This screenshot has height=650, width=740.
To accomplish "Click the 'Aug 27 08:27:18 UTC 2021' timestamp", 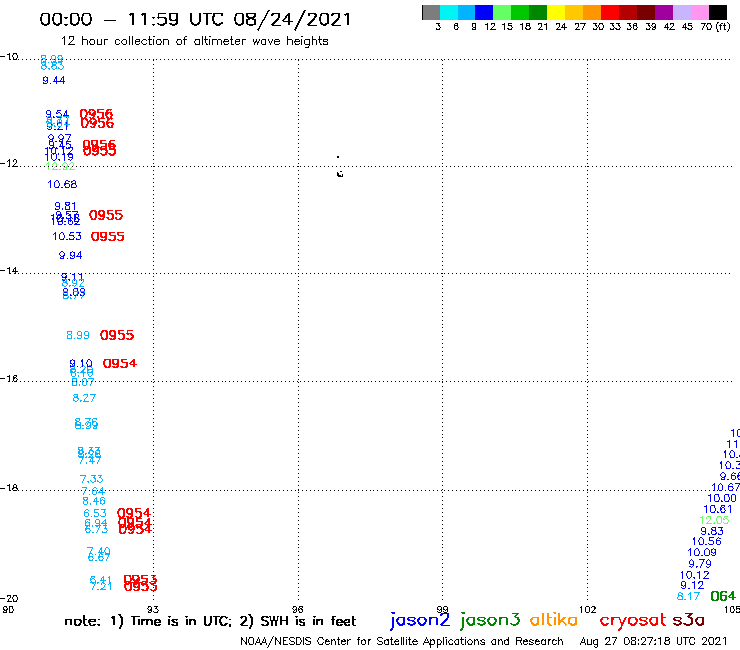I will click(654, 642).
